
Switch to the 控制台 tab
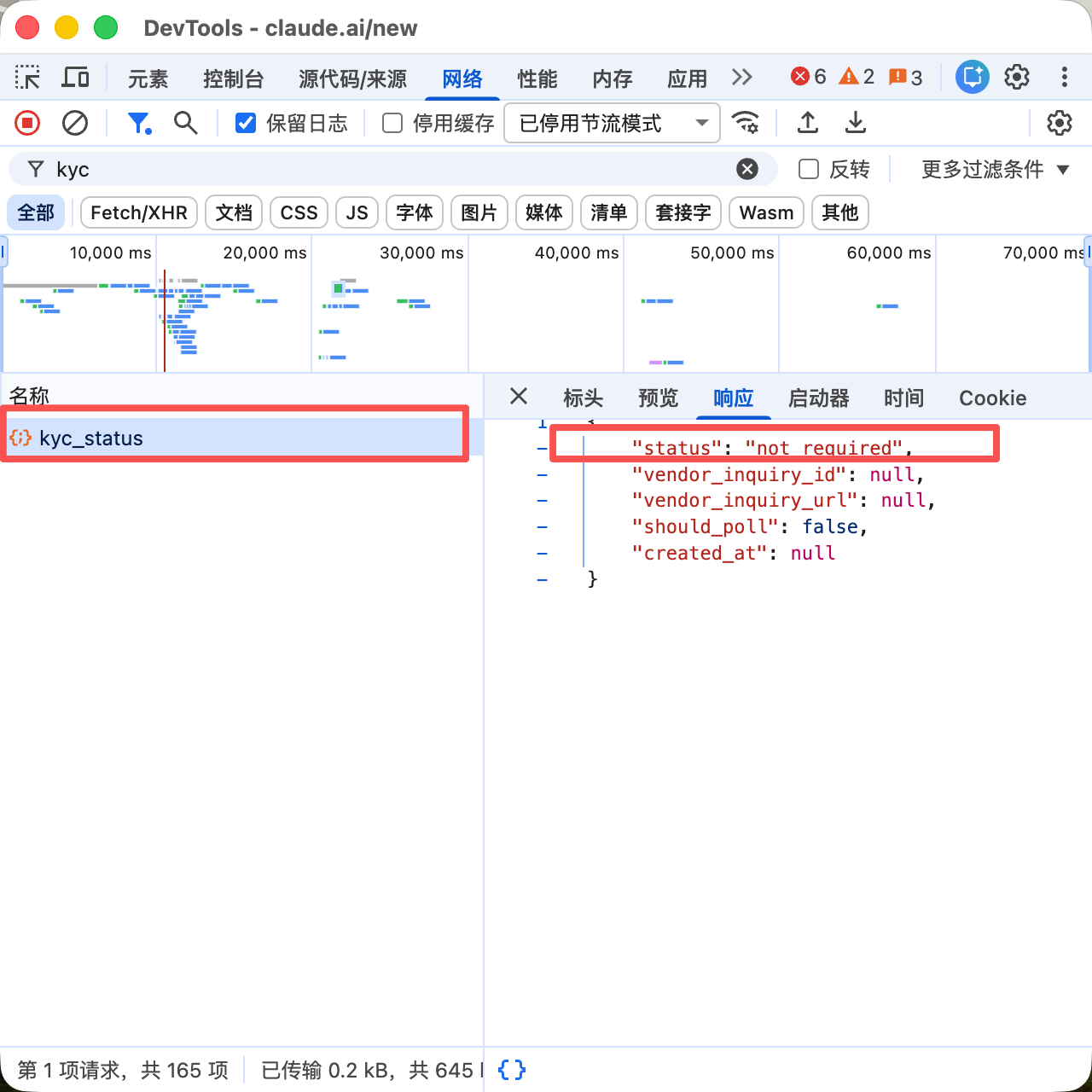click(234, 79)
